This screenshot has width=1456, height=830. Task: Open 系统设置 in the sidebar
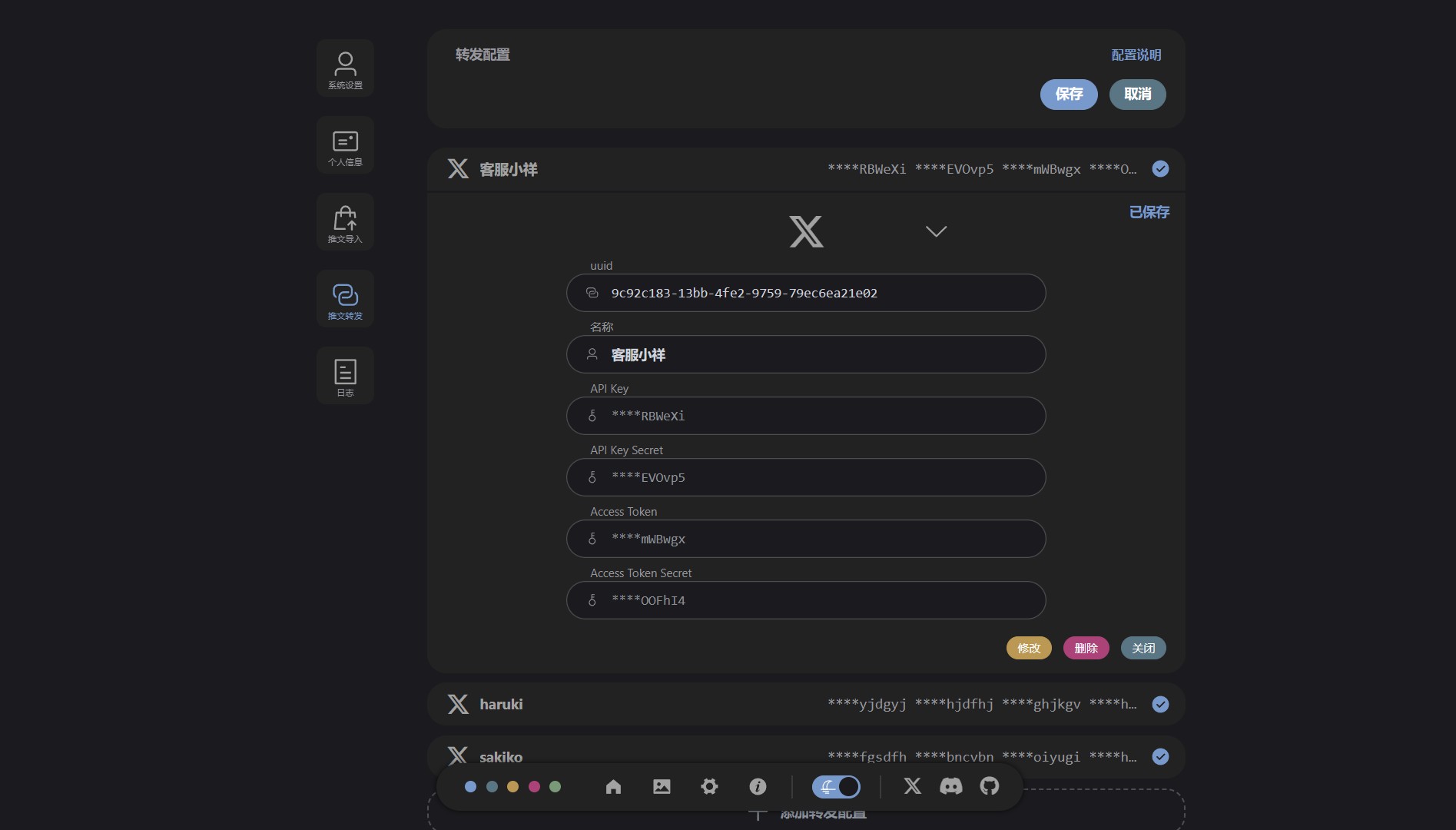tap(345, 68)
